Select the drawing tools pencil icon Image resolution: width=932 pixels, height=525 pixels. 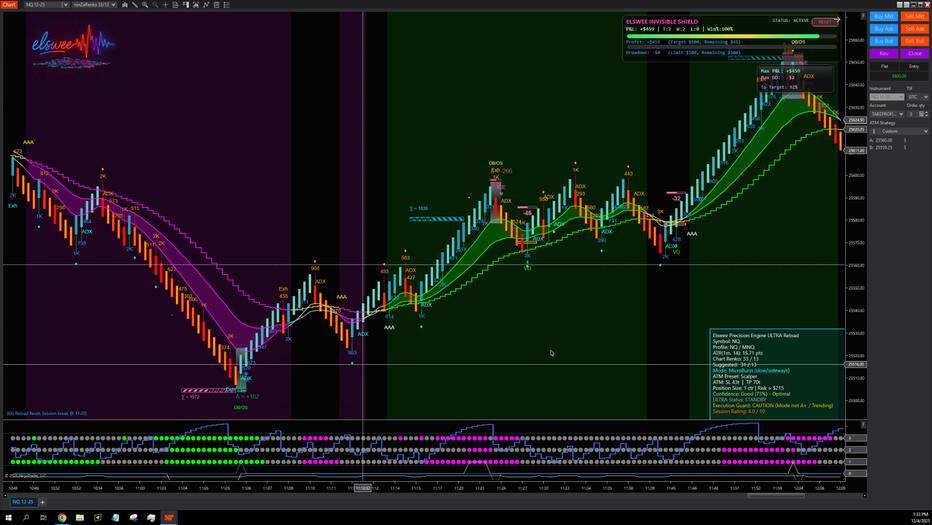(135, 5)
